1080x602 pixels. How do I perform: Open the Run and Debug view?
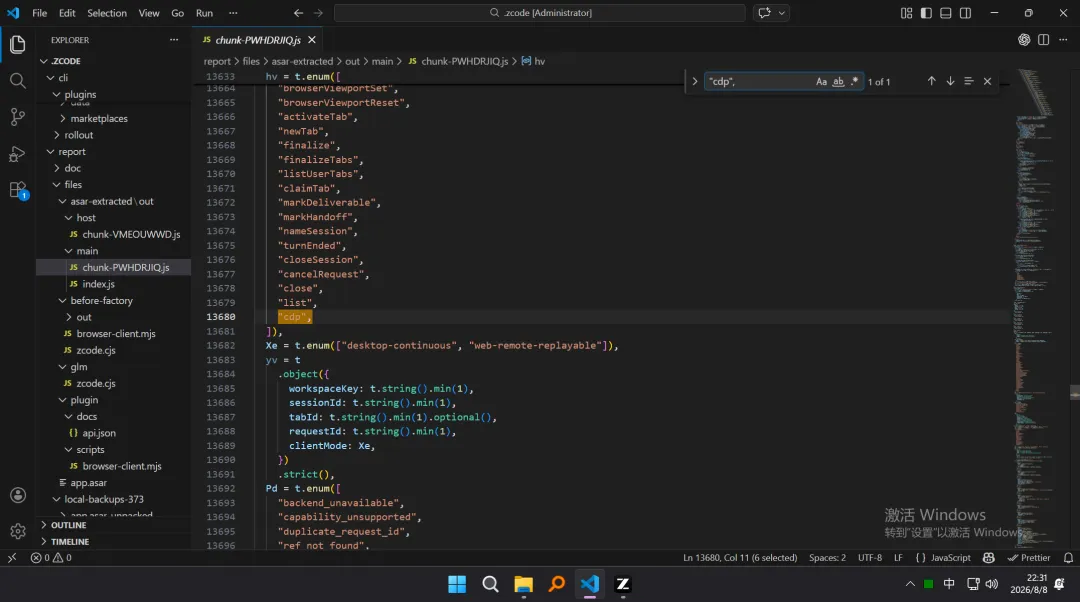(17, 154)
